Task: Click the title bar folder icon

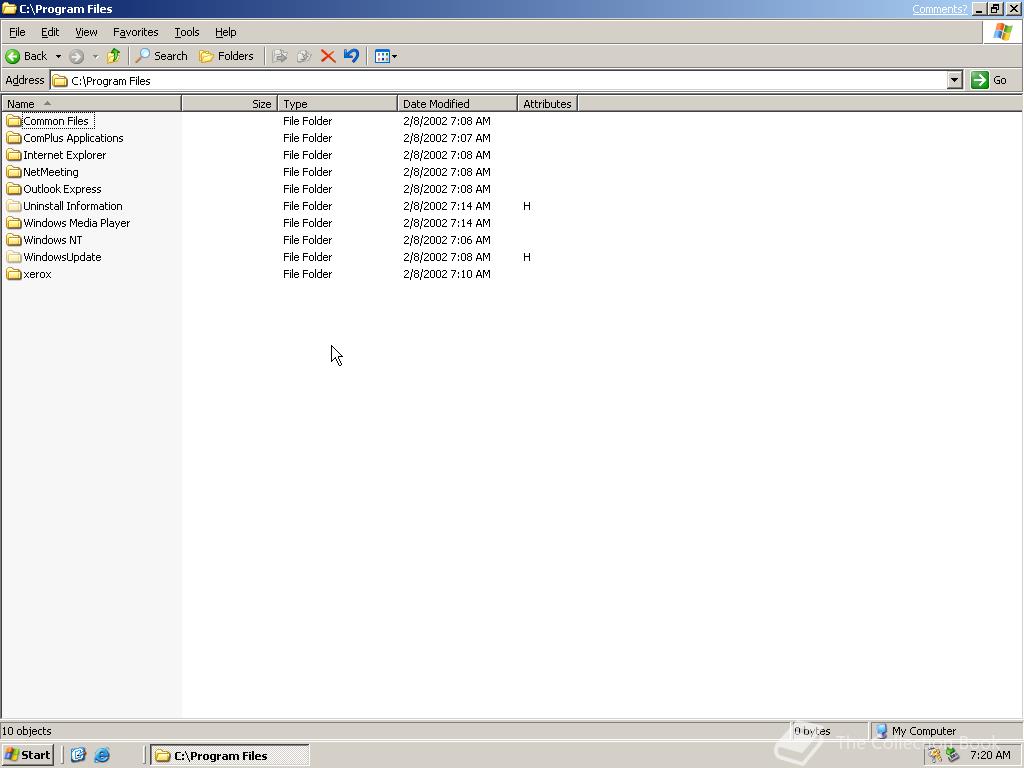Action: point(9,8)
